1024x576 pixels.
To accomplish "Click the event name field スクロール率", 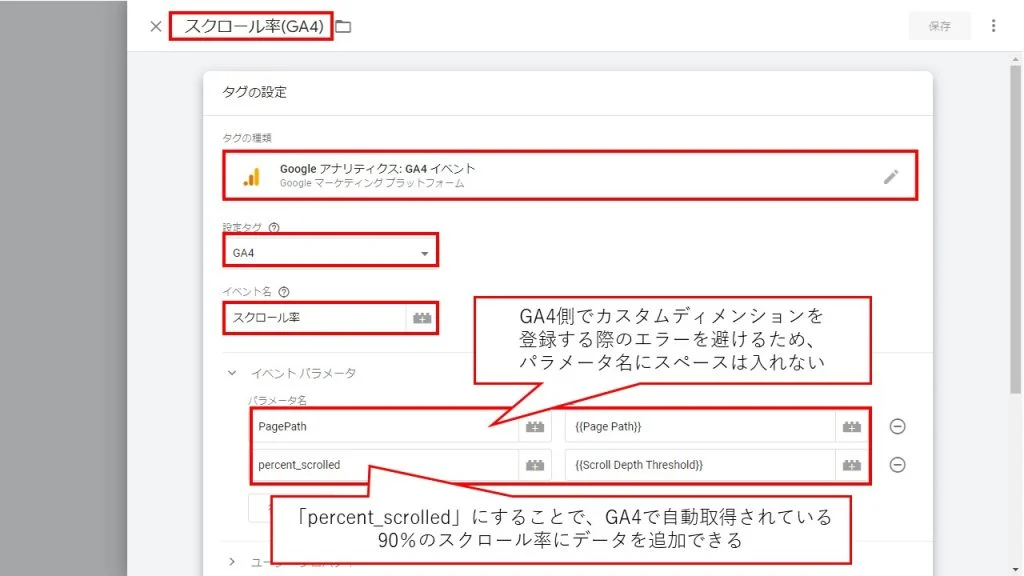I will (x=315, y=318).
